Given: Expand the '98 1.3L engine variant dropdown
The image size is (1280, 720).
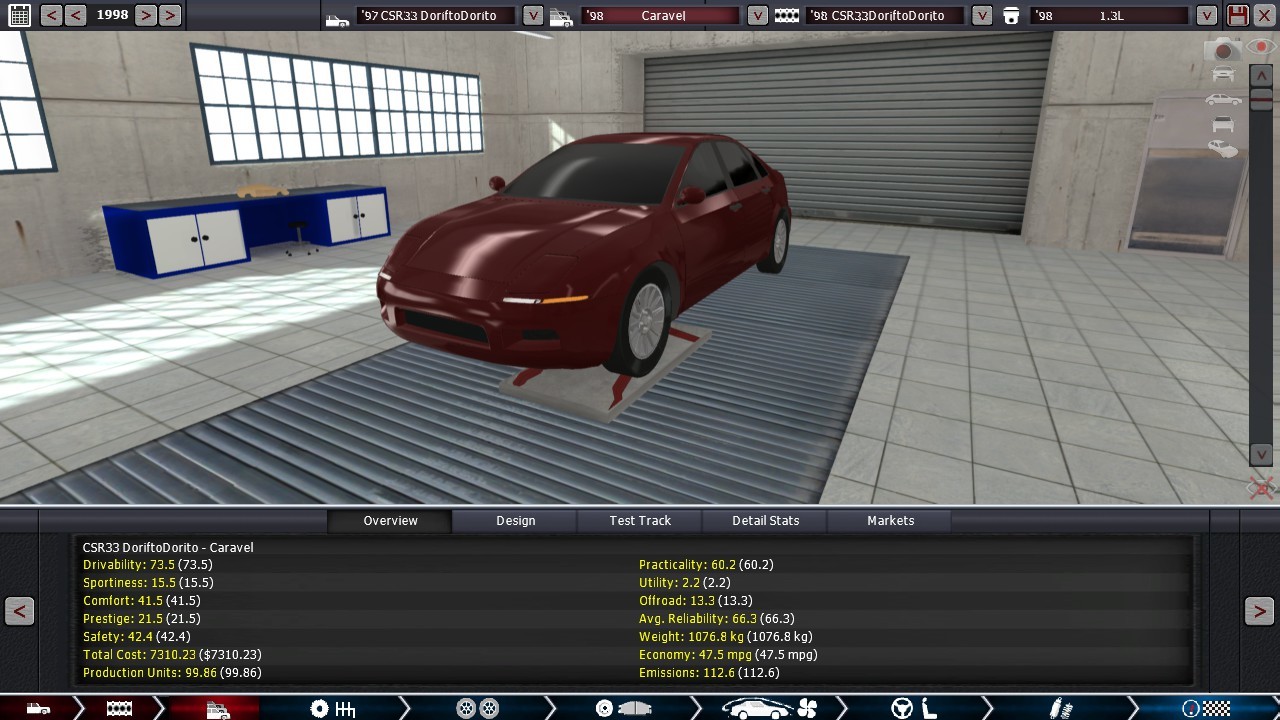Looking at the screenshot, I should [x=1207, y=16].
